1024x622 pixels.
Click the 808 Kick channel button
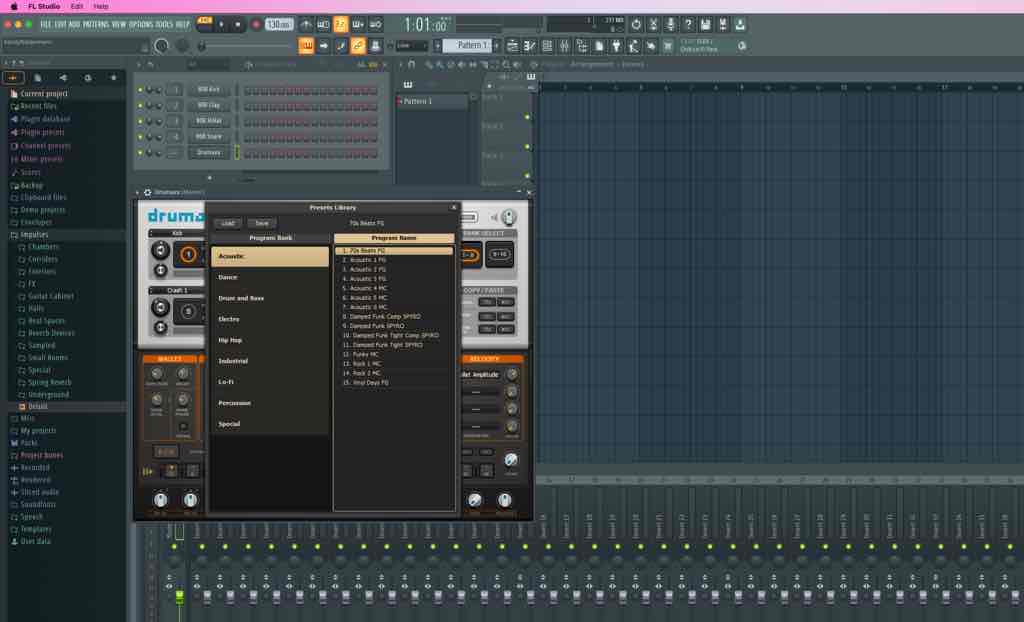coord(209,90)
